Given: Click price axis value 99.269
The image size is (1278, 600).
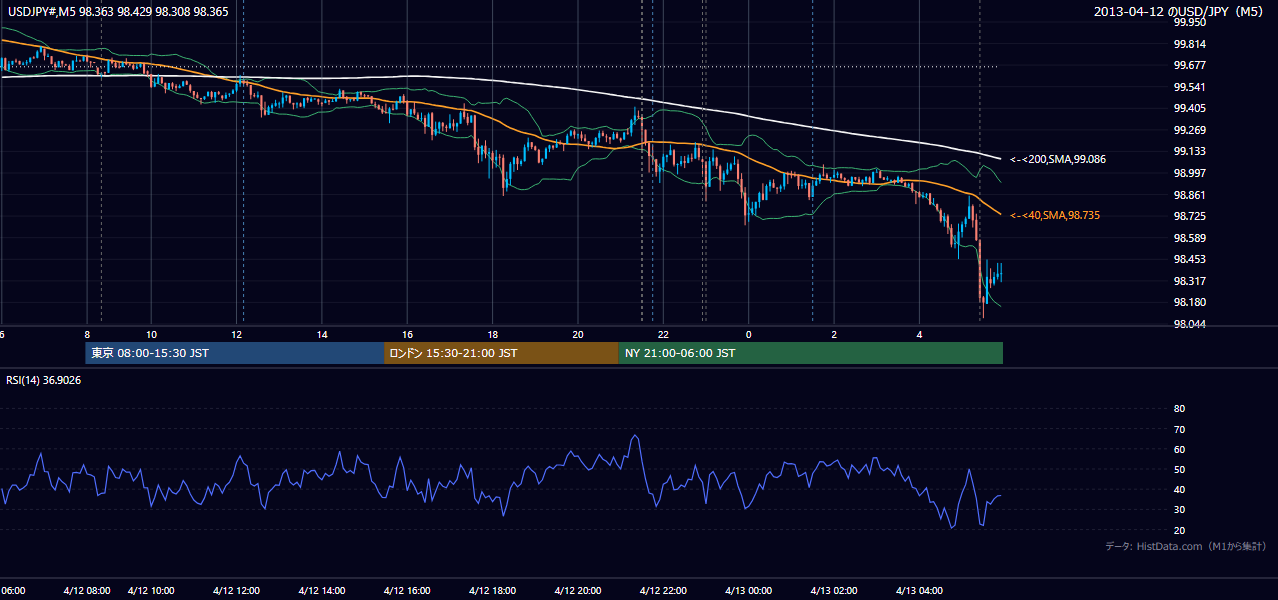Looking at the screenshot, I should tap(1189, 130).
